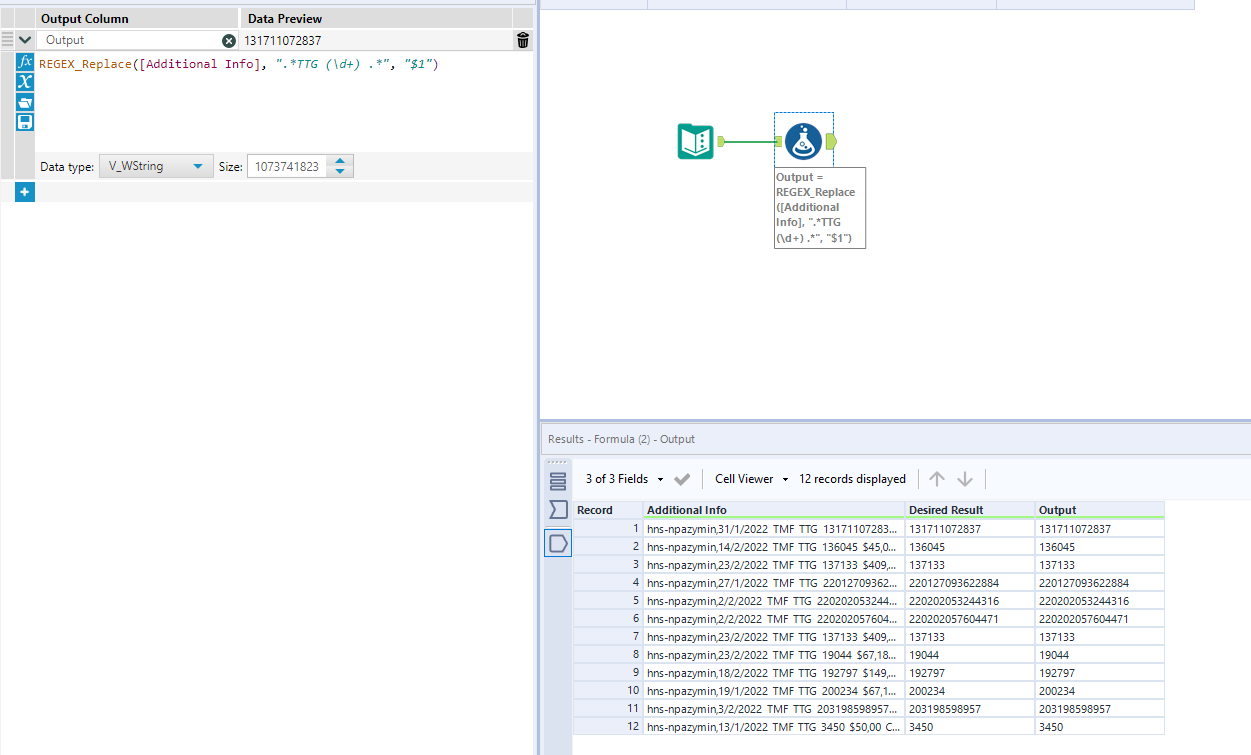Image resolution: width=1251 pixels, height=755 pixels.
Task: Click the sigma messages icon in Results
Action: [558, 511]
